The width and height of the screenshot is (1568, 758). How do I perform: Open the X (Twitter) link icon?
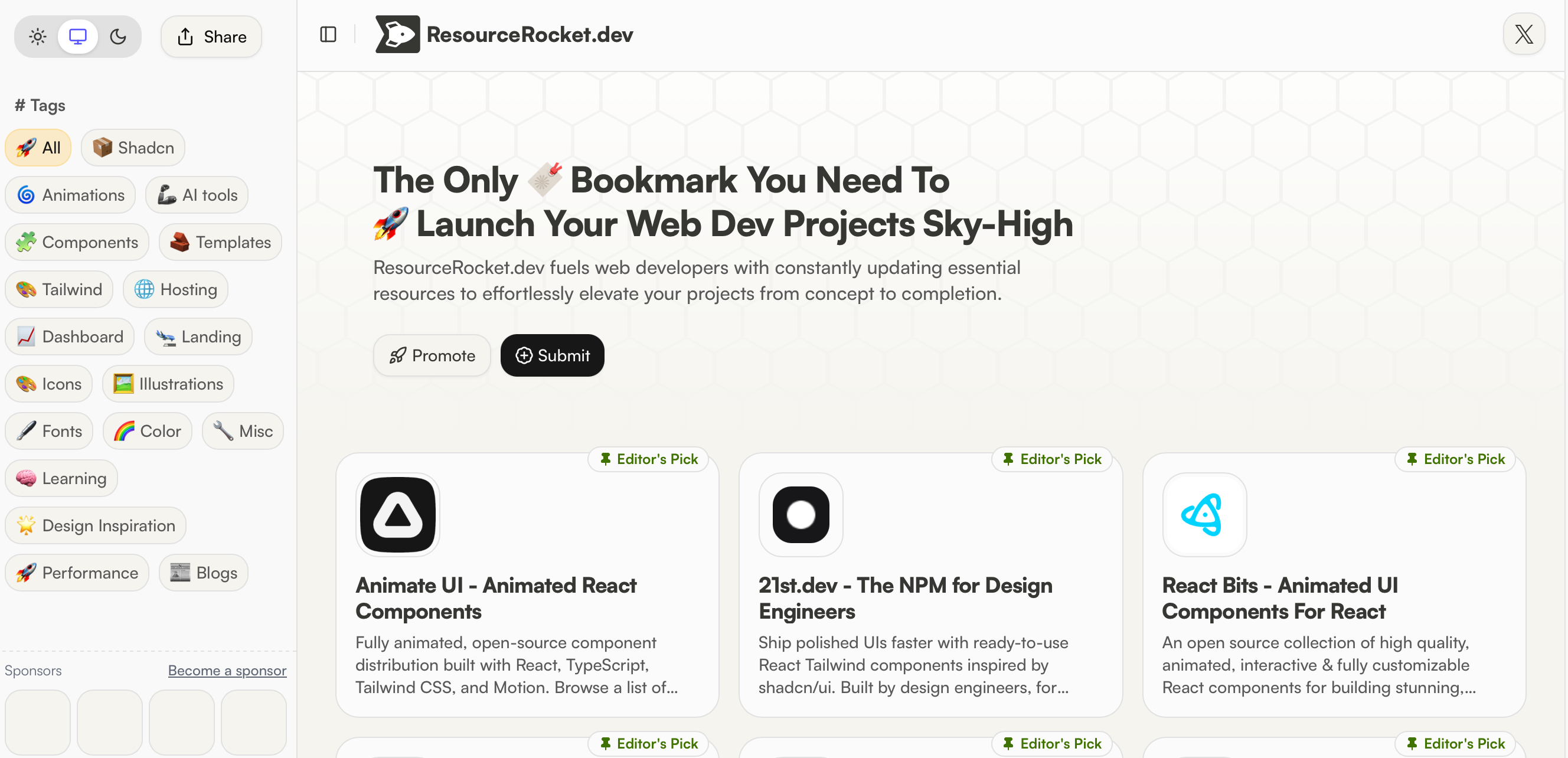pyautogui.click(x=1524, y=34)
